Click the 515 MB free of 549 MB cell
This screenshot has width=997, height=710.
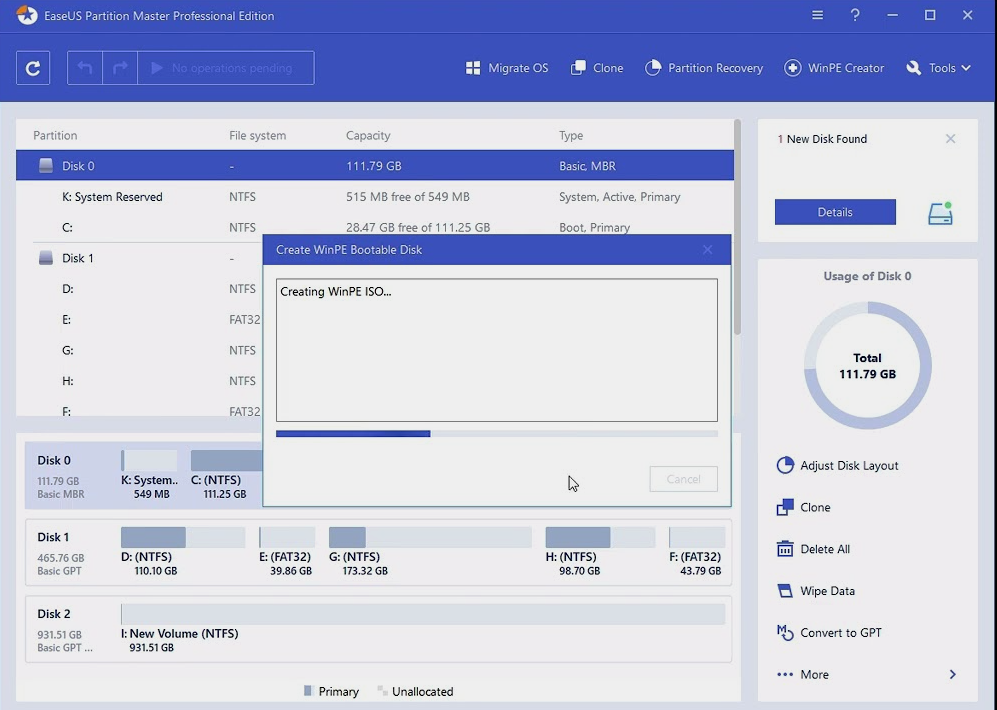(408, 197)
